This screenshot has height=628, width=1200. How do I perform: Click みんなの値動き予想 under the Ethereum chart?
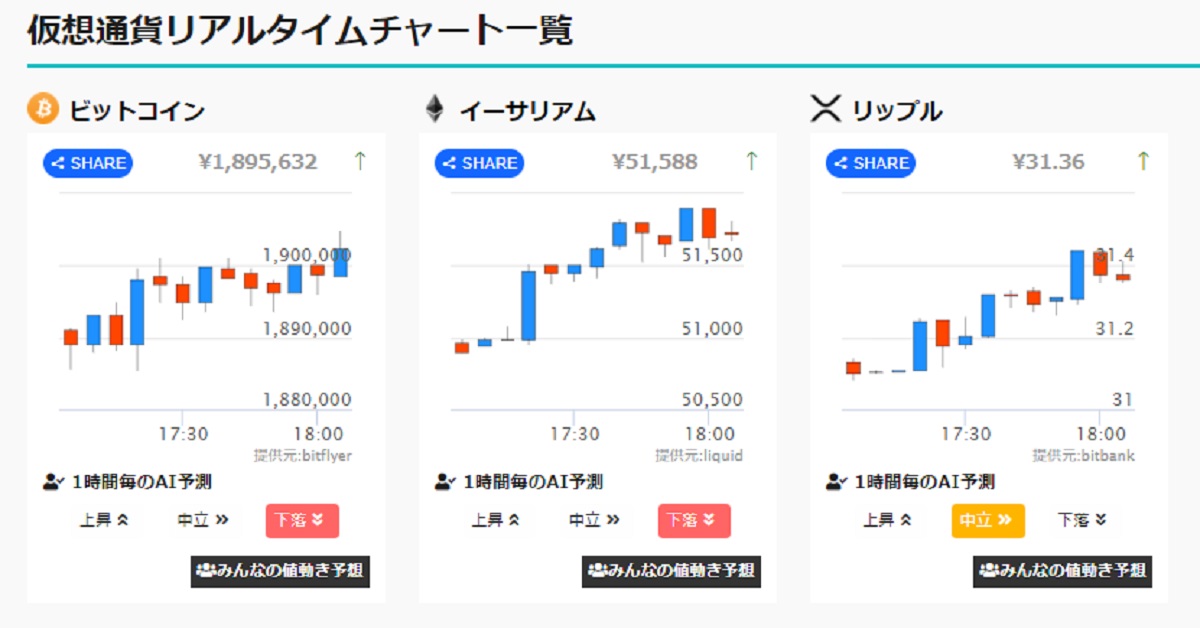pos(672,573)
